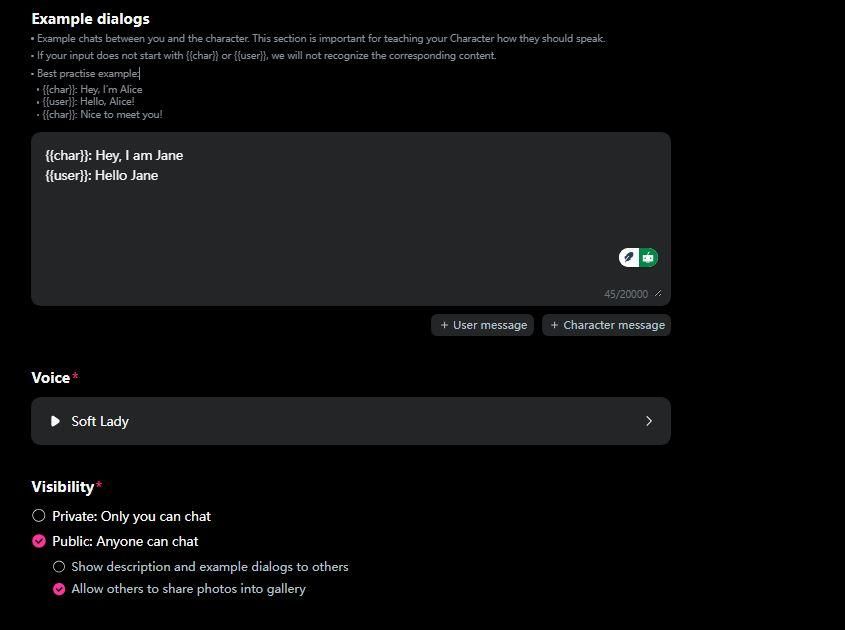The image size is (845, 630).
Task: Click the {{char}}: Hey, I am Jane line
Action: pos(114,155)
